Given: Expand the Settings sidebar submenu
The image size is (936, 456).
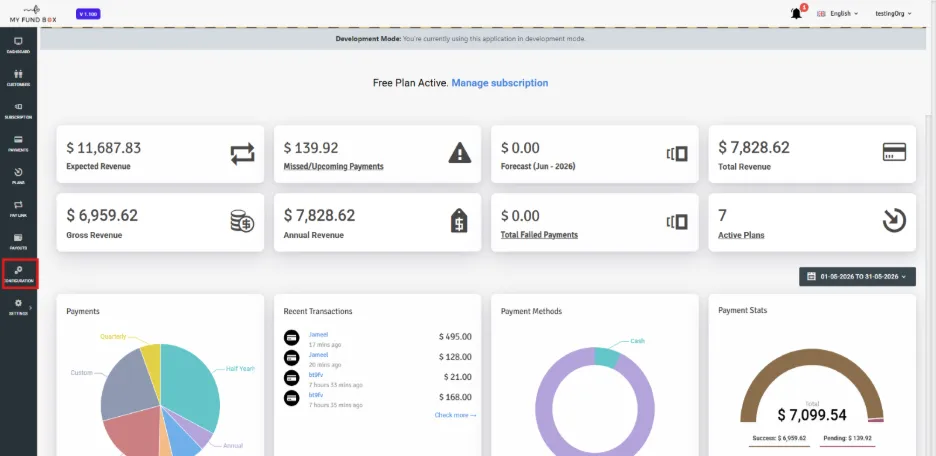Looking at the screenshot, I should pyautogui.click(x=18, y=307).
